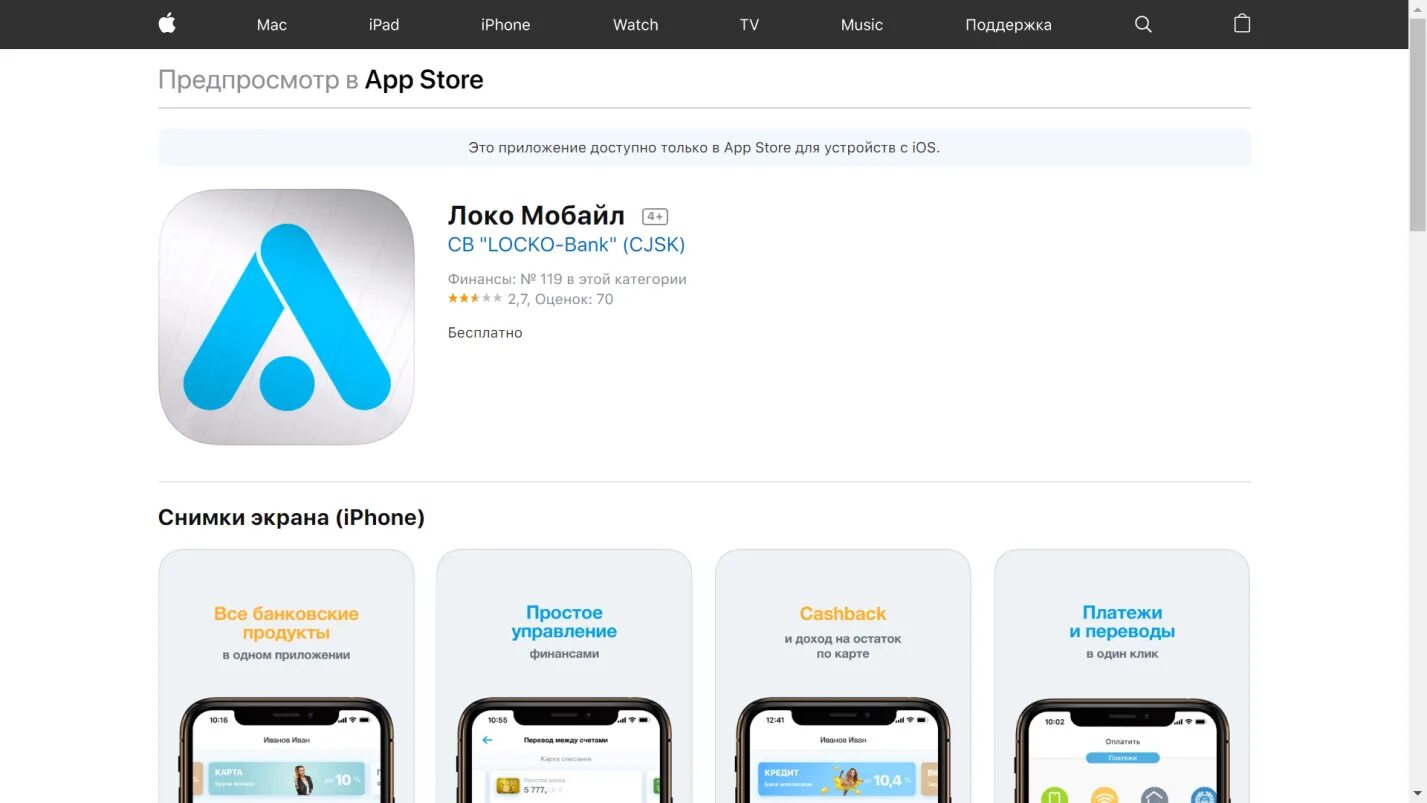
Task: View the Простое управление screenshot
Action: [x=564, y=676]
